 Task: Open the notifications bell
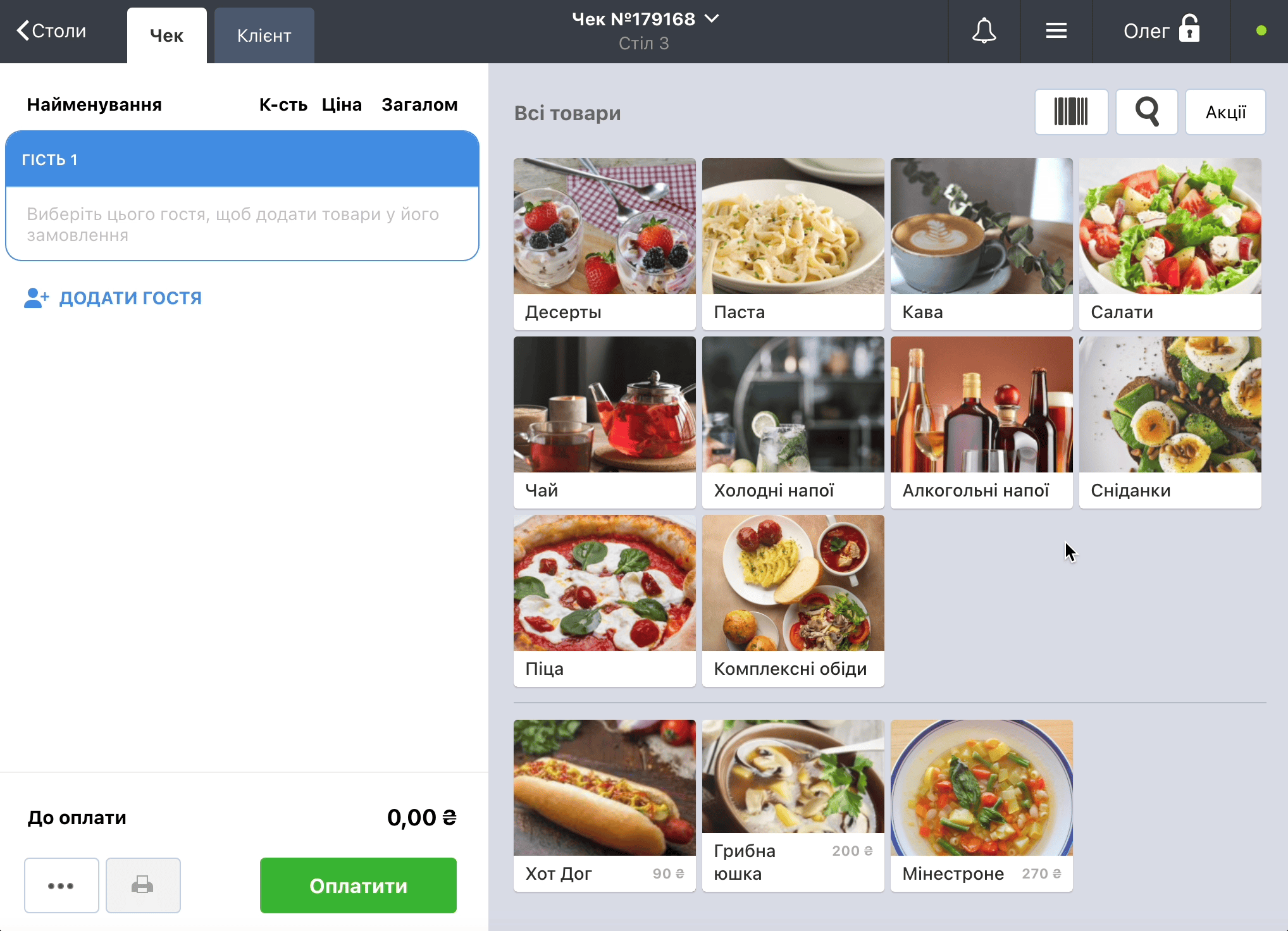click(x=984, y=31)
